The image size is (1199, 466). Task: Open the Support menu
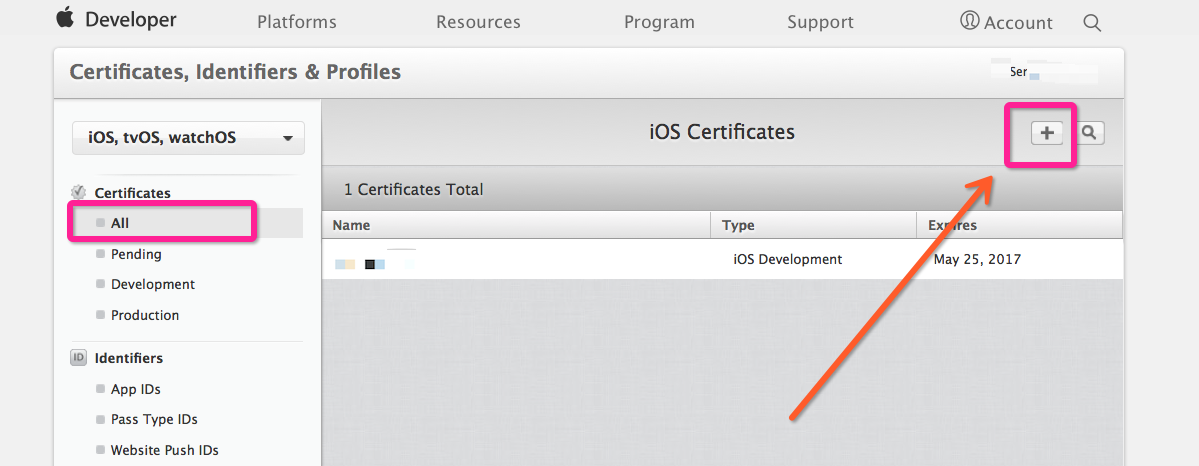820,22
